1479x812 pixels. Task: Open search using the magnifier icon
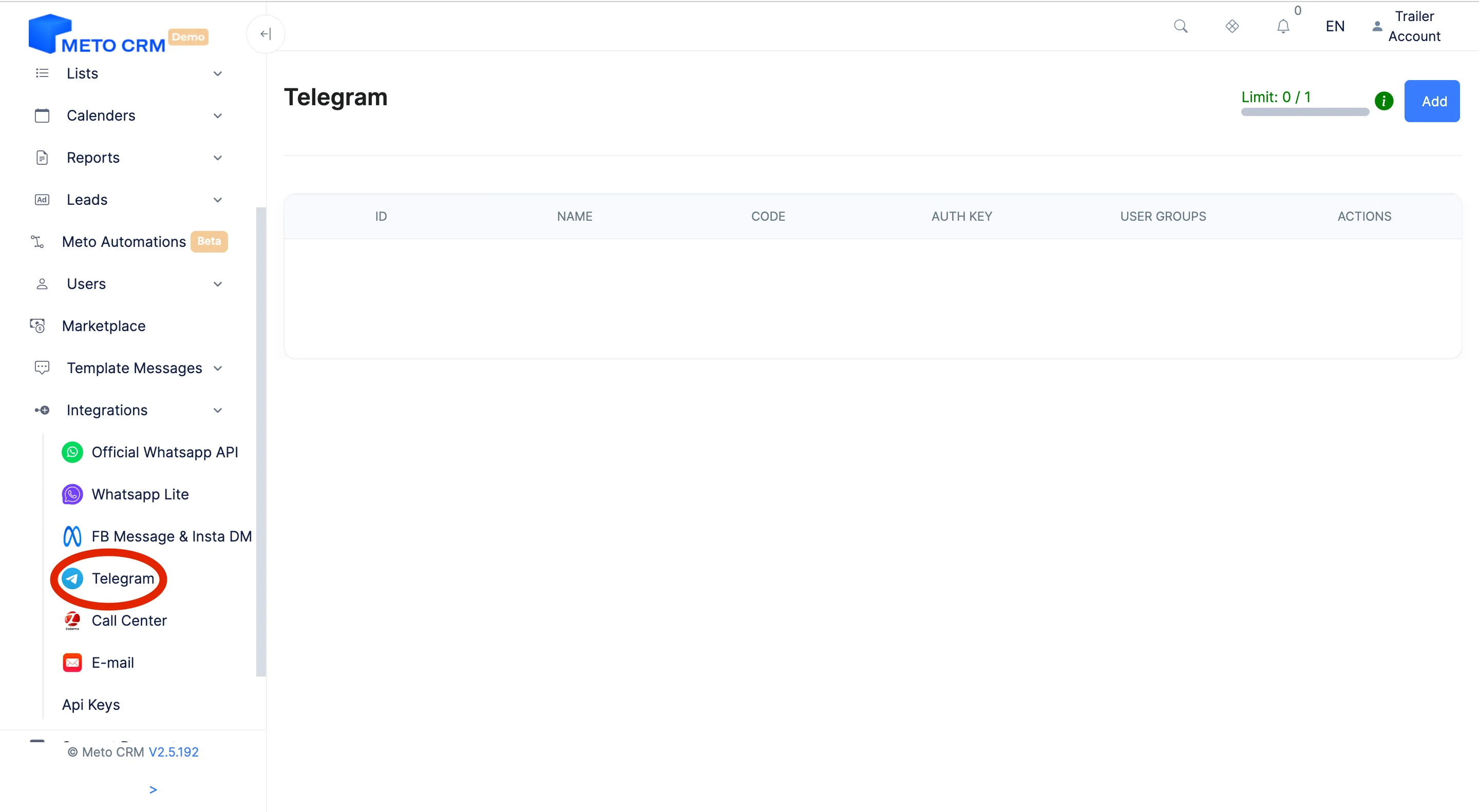[1181, 26]
